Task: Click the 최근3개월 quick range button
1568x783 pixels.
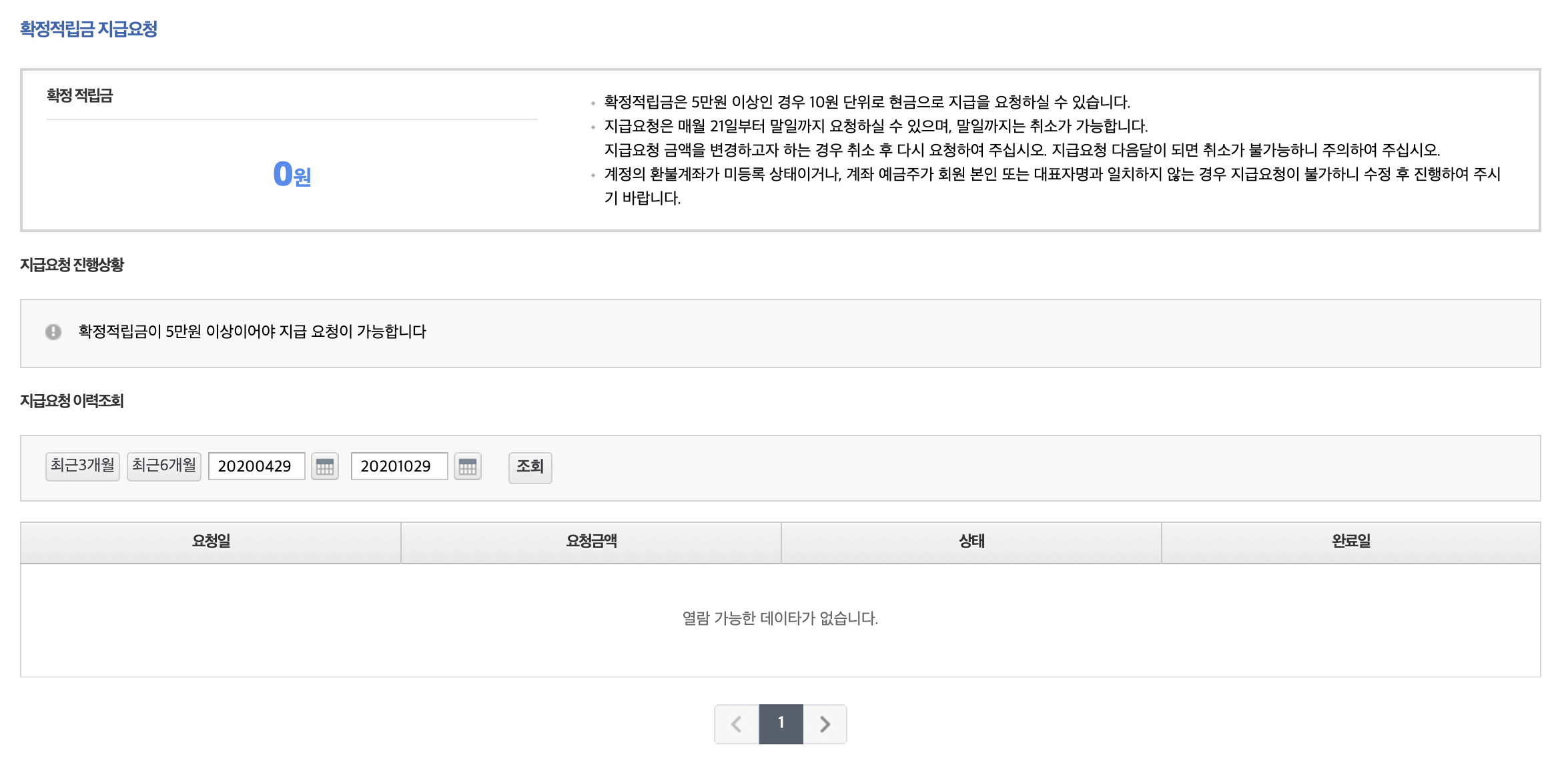Action: pos(83,466)
